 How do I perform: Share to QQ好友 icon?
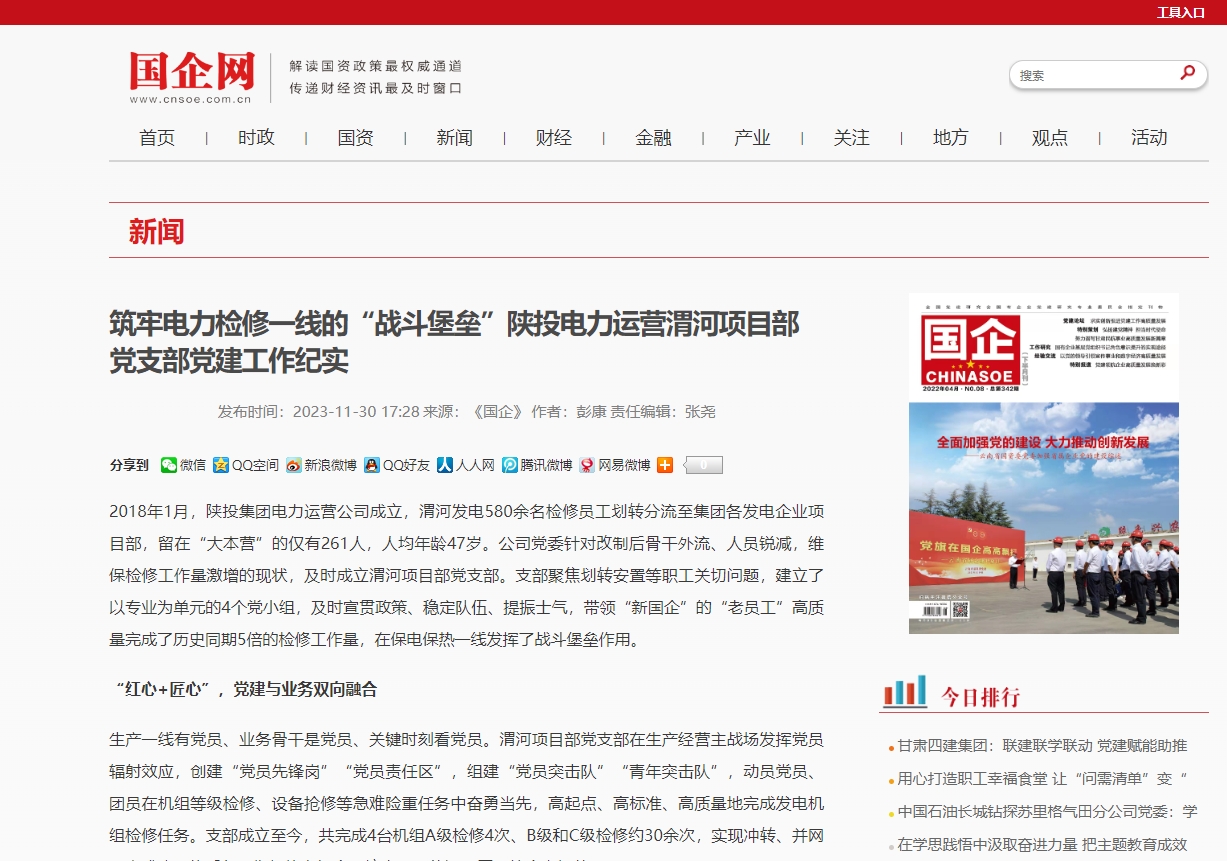tap(372, 465)
